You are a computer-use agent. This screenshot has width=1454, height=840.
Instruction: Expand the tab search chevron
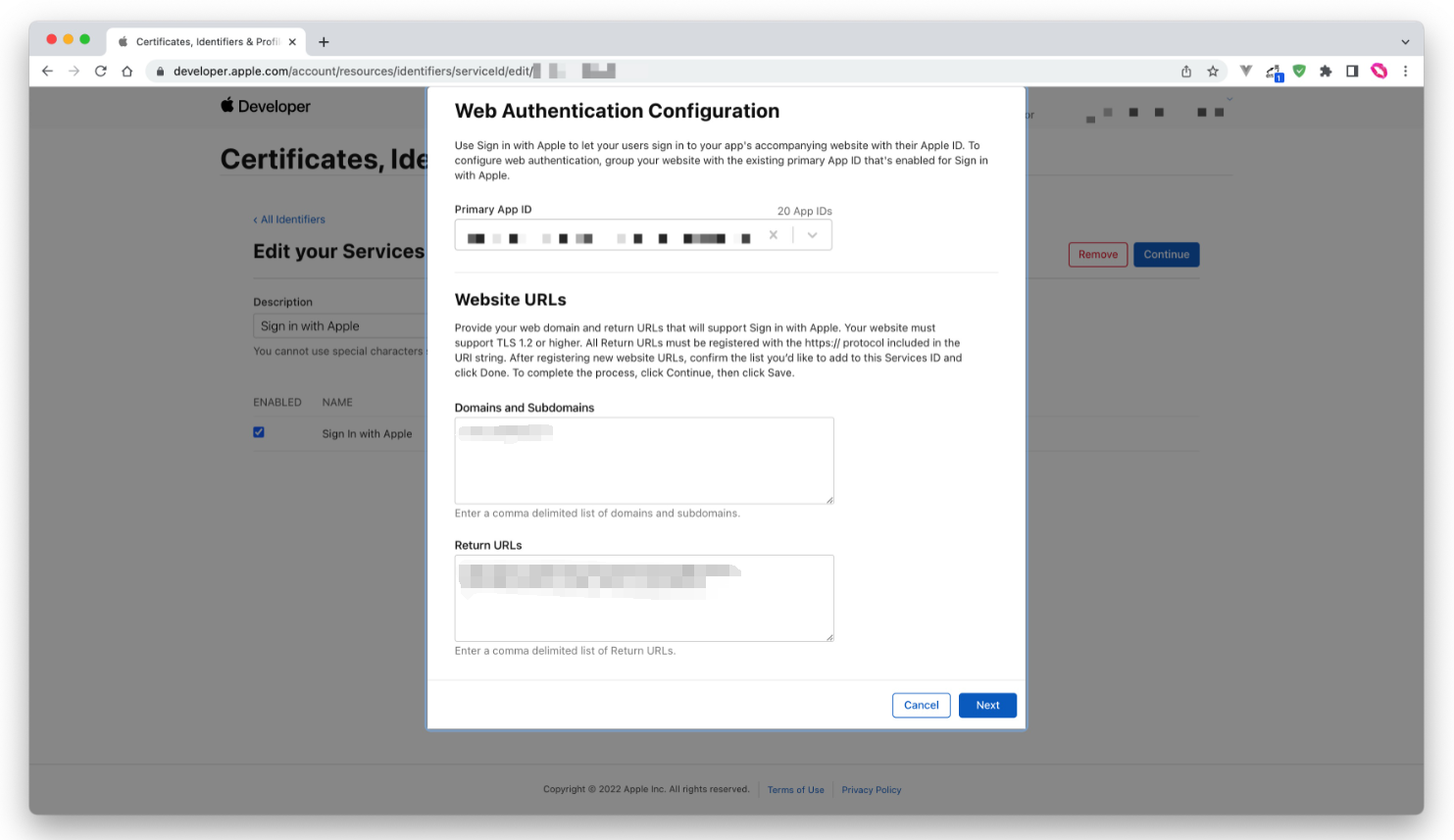point(1405,42)
